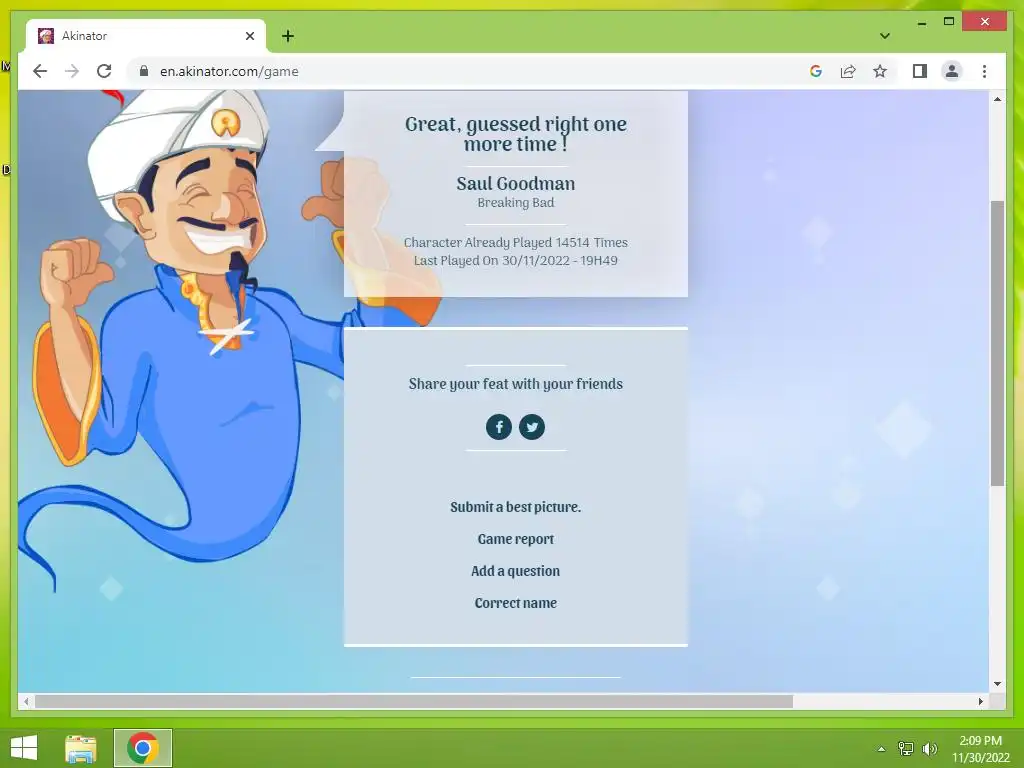Open File Explorer from the taskbar

[x=81, y=748]
